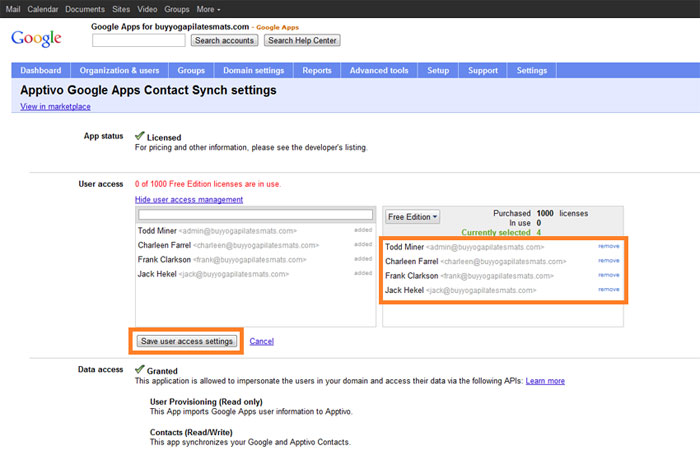Open Mail in the top bar
700x455 pixels.
point(13,8)
